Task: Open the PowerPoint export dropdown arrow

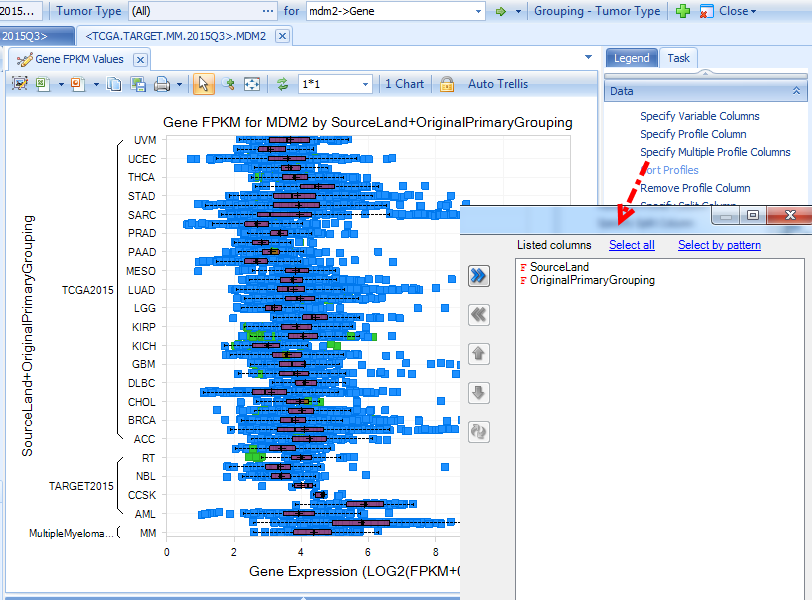Action: (x=96, y=84)
